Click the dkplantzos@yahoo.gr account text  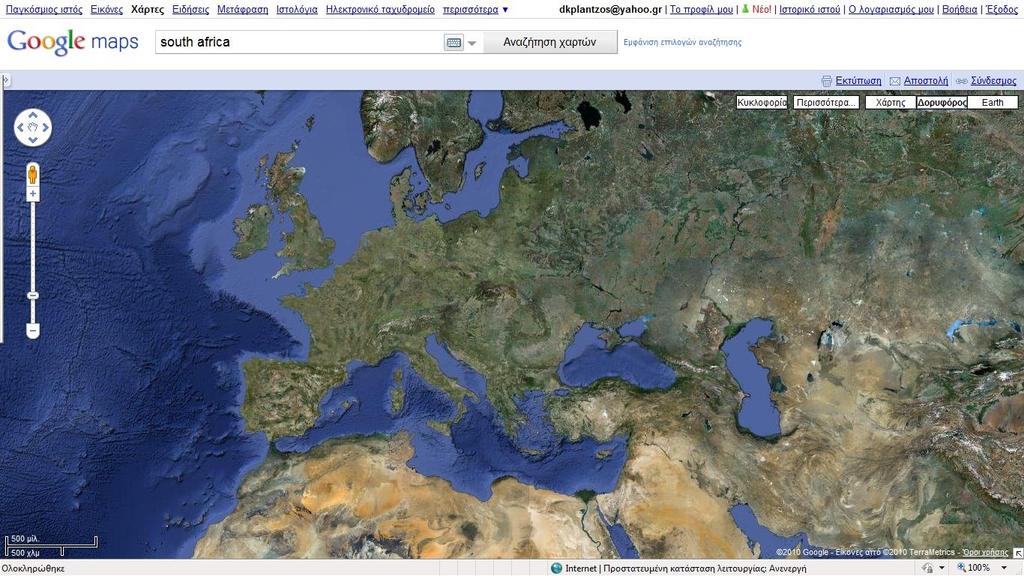(611, 10)
